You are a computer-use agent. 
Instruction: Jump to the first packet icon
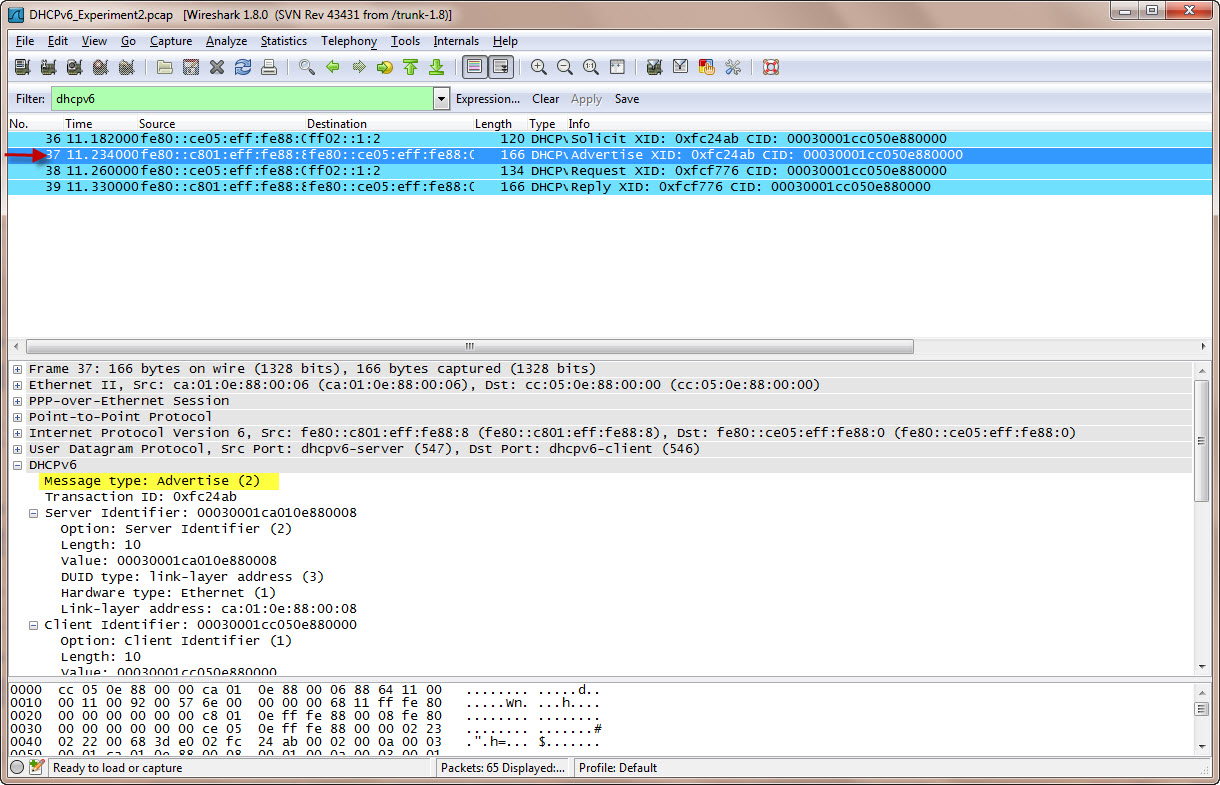[410, 68]
